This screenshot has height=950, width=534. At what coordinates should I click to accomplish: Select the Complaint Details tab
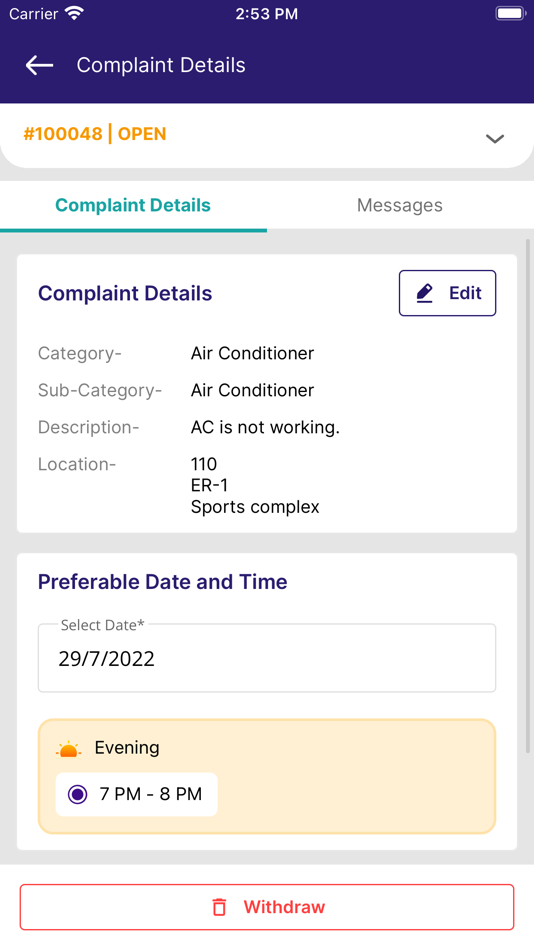click(133, 205)
